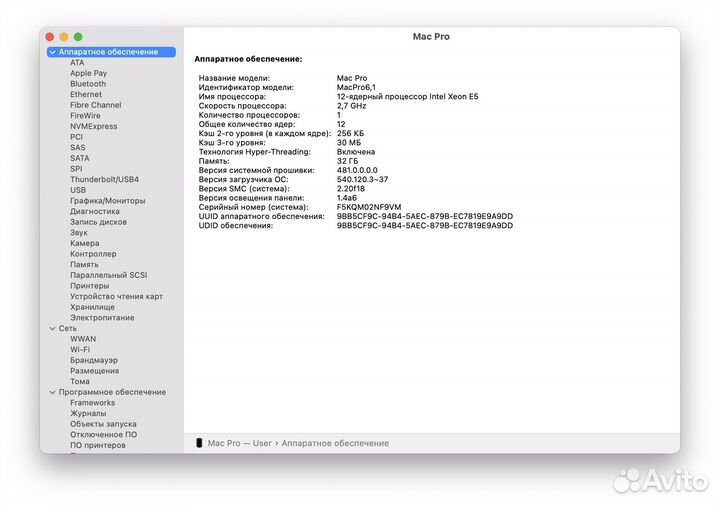The height and width of the screenshot is (506, 720).
Task: Select Fibre Channel item
Action: click(x=96, y=105)
